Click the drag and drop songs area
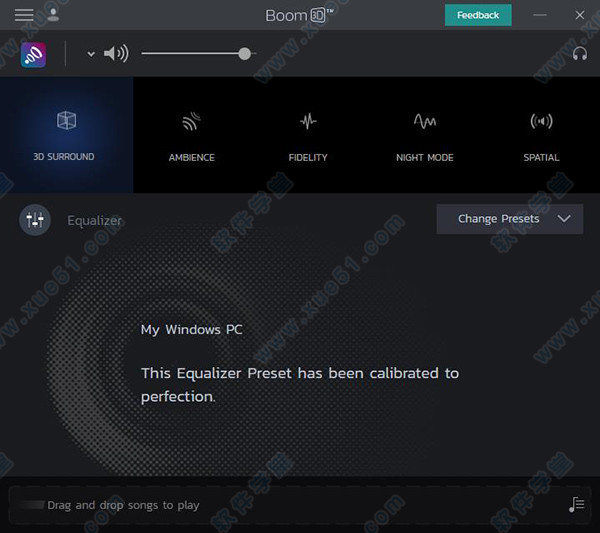The height and width of the screenshot is (533, 600). point(123,505)
